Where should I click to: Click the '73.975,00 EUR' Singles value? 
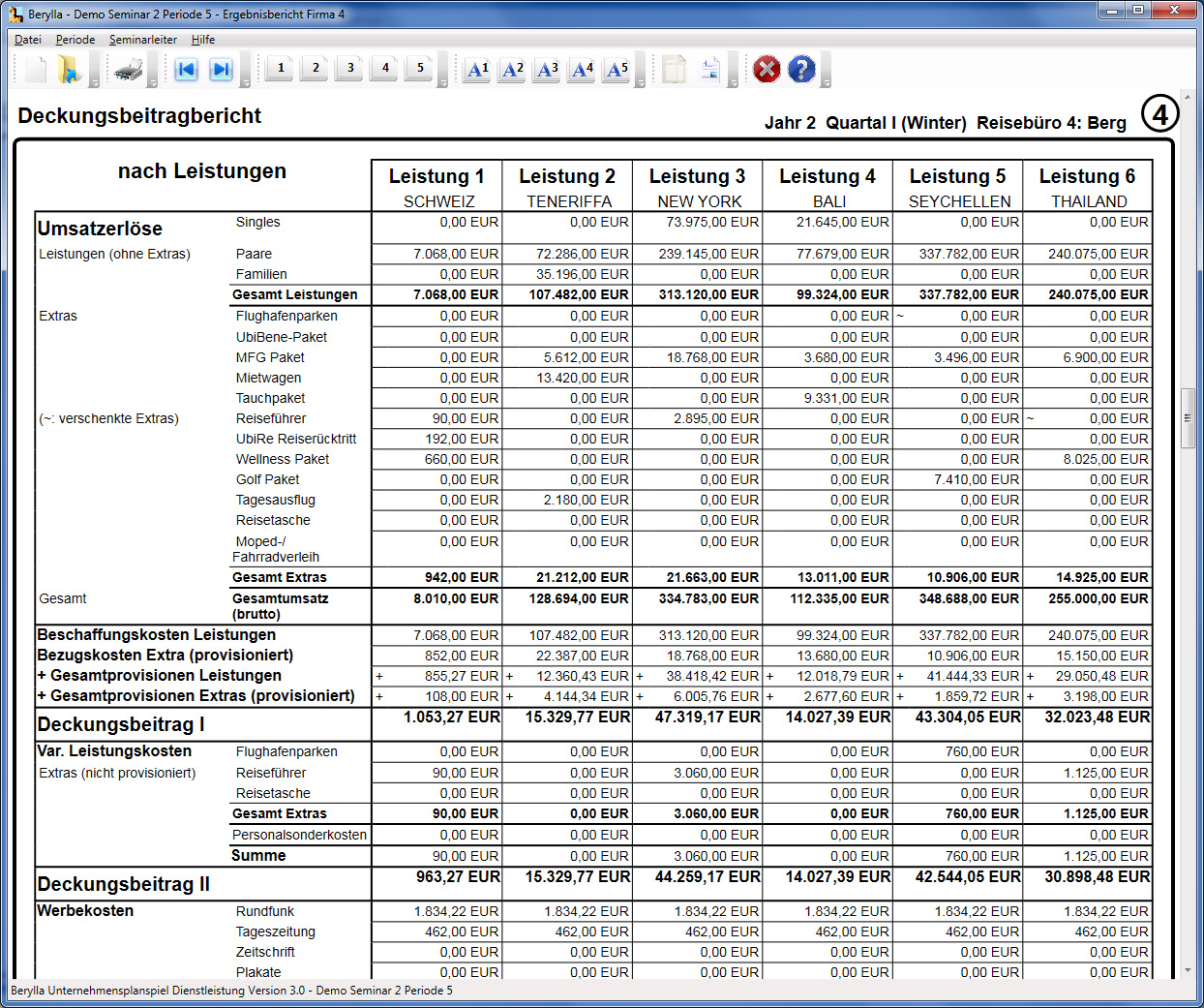tap(712, 222)
